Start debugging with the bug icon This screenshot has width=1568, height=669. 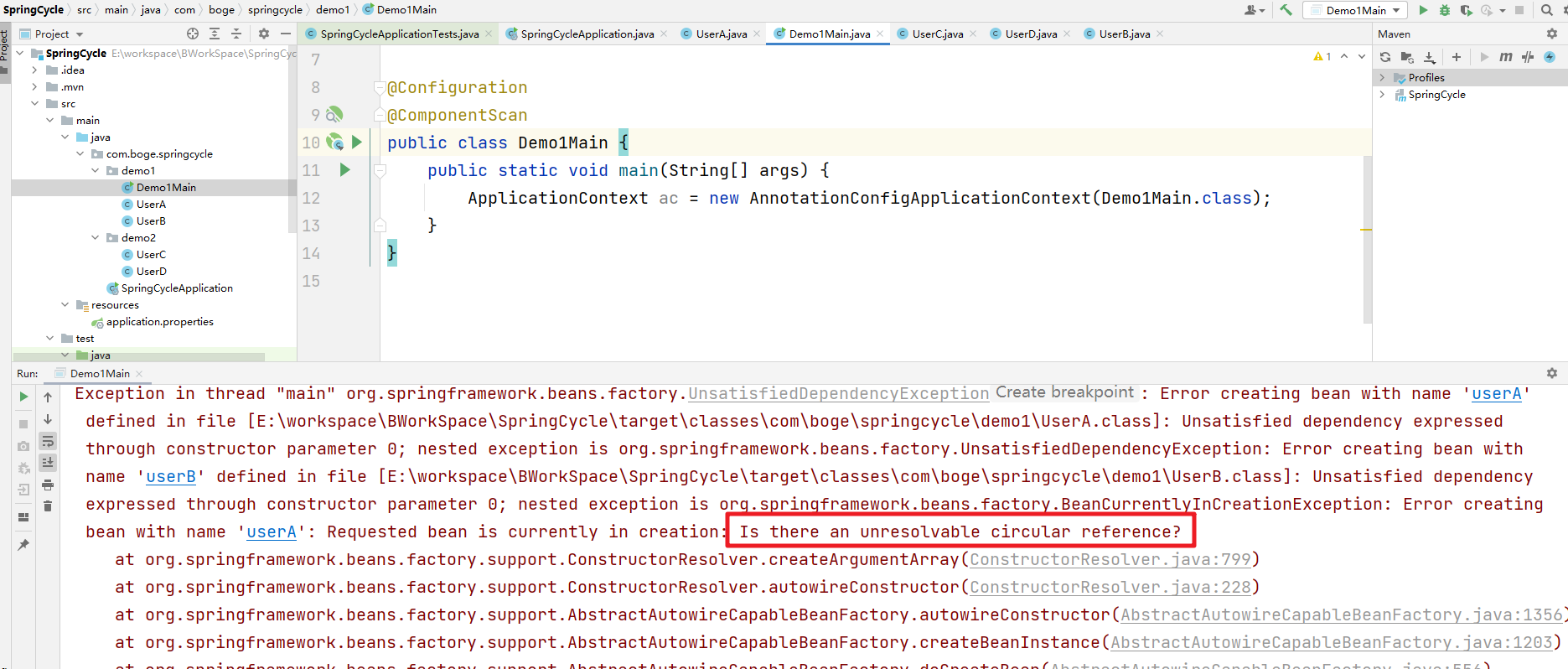tap(1445, 10)
